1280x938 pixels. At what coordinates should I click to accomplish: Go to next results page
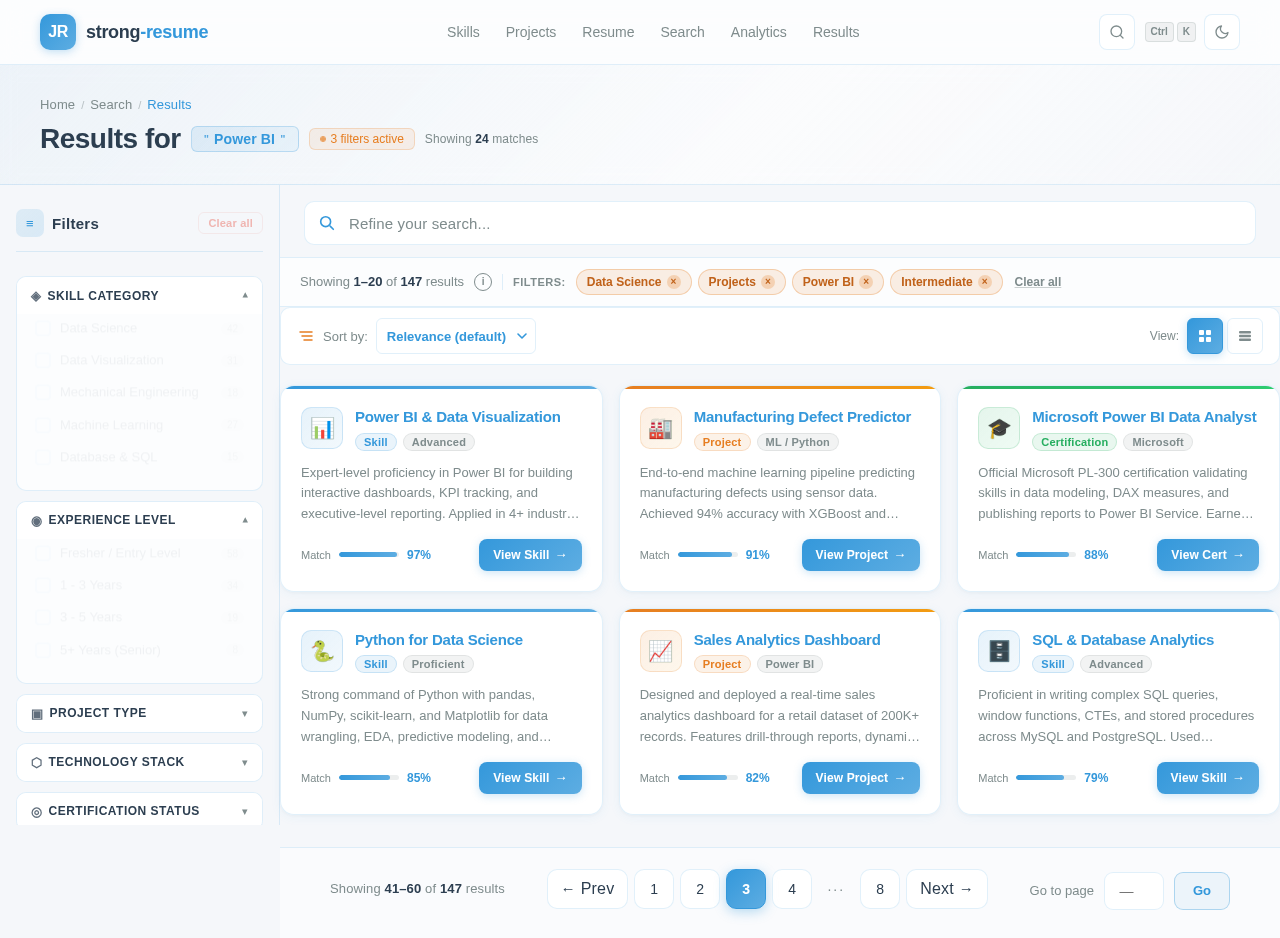[946, 889]
